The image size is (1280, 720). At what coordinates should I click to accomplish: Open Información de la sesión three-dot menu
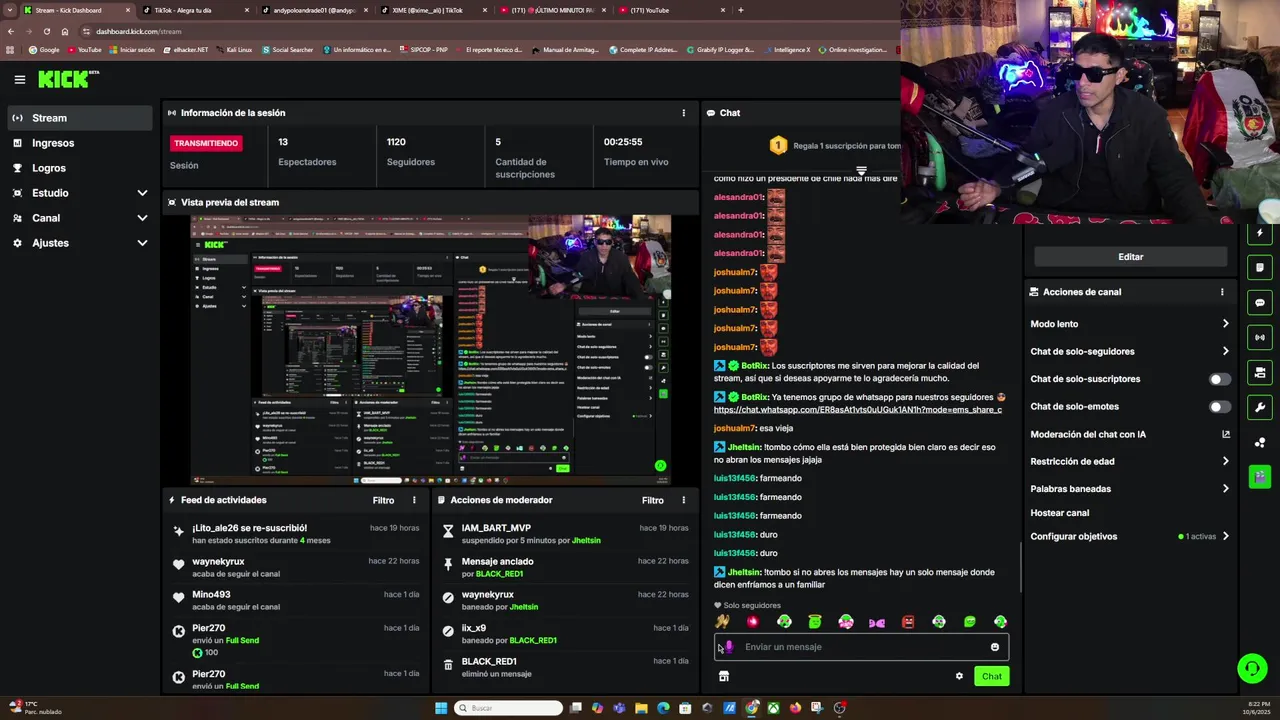684,113
